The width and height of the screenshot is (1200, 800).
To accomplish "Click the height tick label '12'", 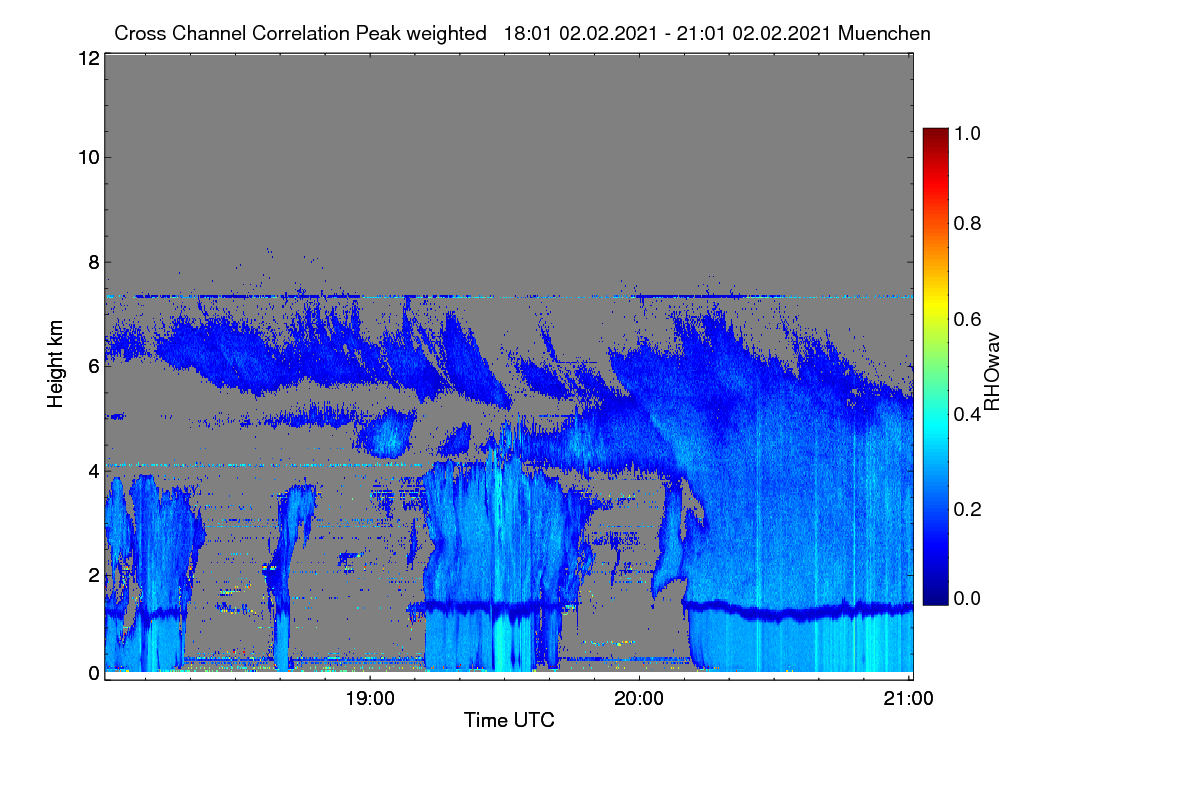I will 88,59.
